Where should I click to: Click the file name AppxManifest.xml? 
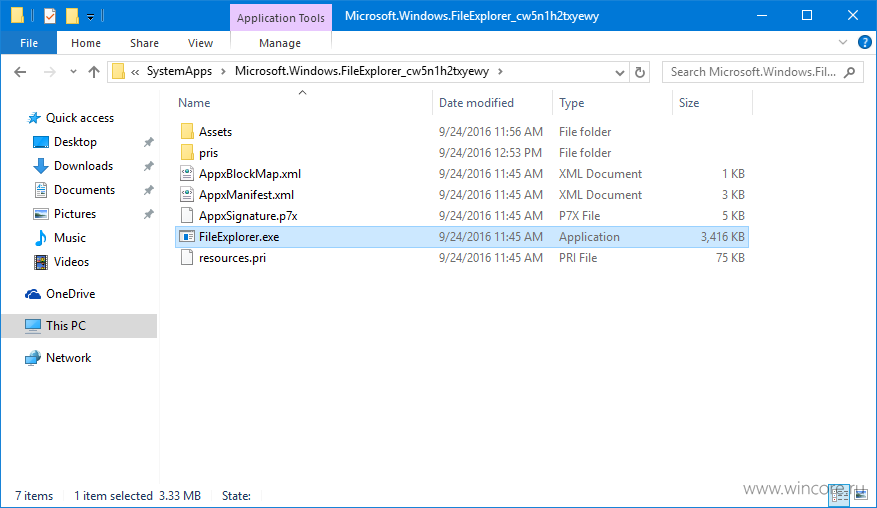tap(246, 195)
